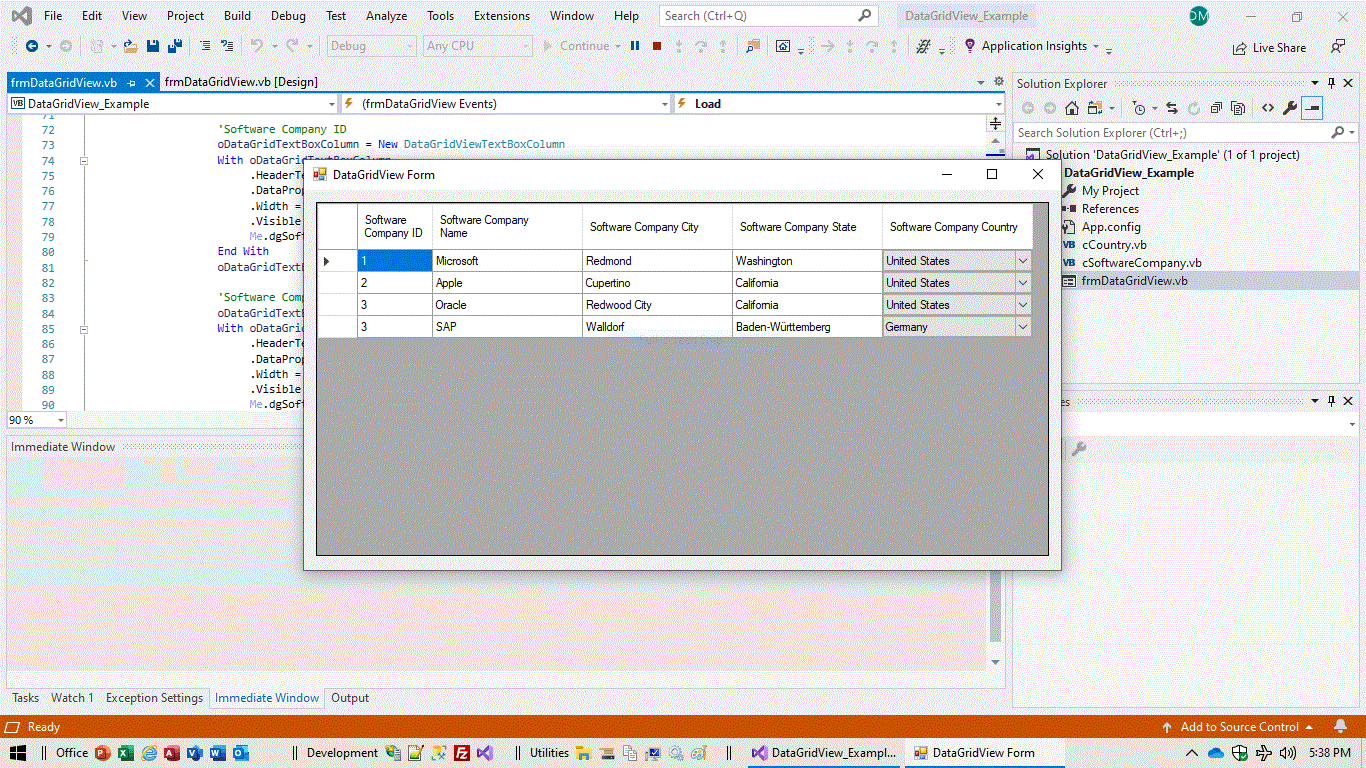Click the Stop Debugging icon

(x=655, y=46)
